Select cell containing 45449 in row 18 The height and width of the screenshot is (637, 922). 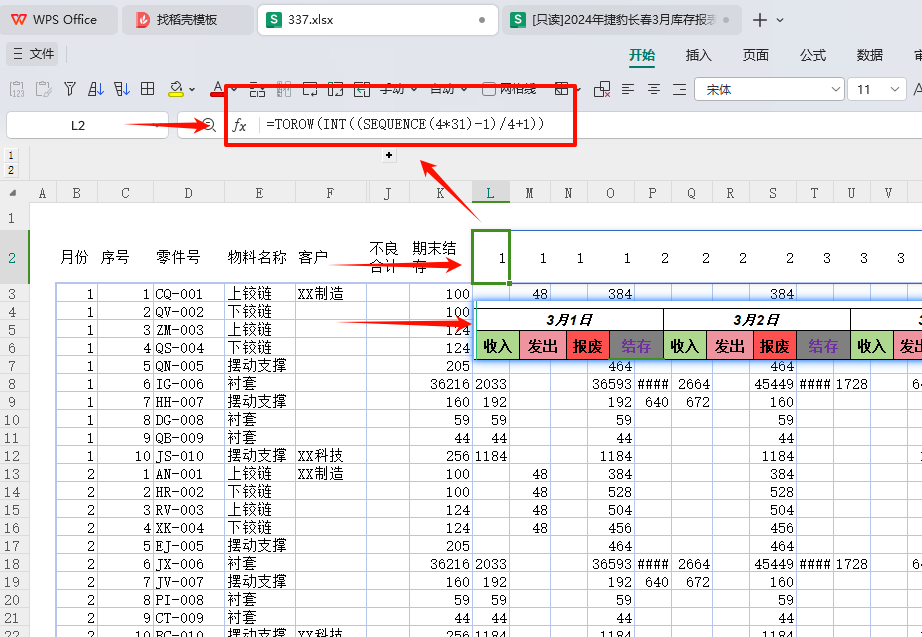point(773,563)
